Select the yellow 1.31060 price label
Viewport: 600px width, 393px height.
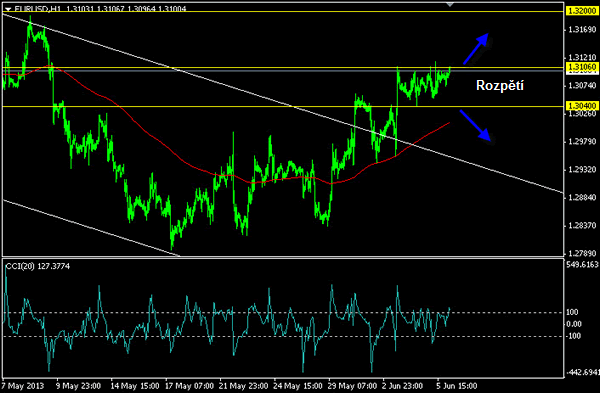(581, 67)
